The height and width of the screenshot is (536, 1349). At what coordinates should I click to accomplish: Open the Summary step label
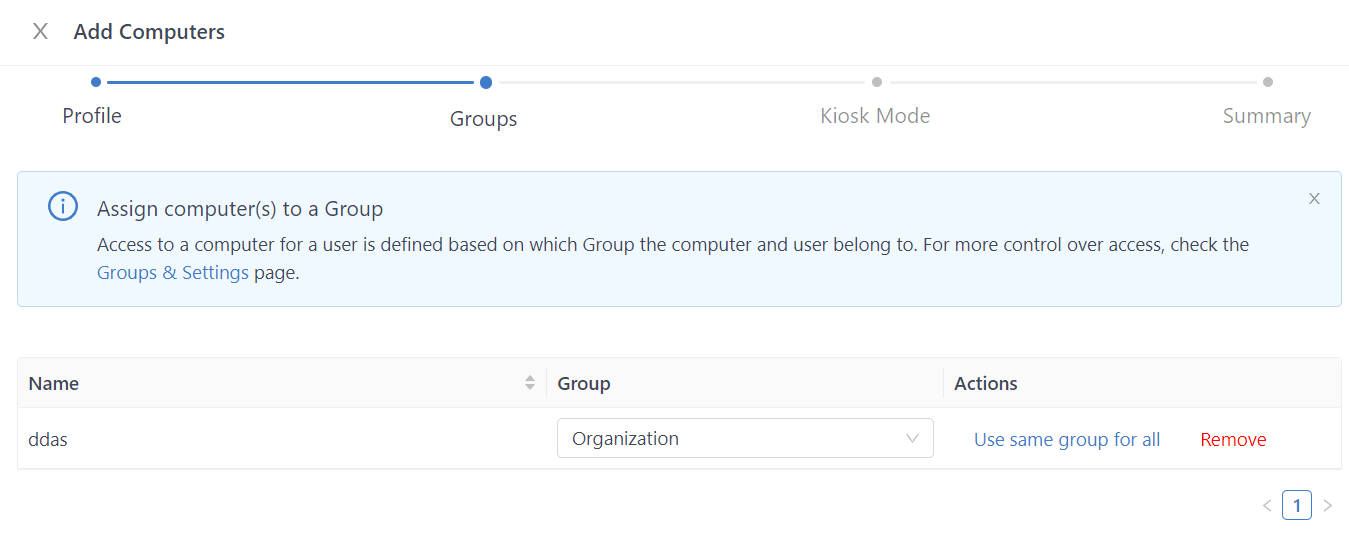[x=1266, y=116]
